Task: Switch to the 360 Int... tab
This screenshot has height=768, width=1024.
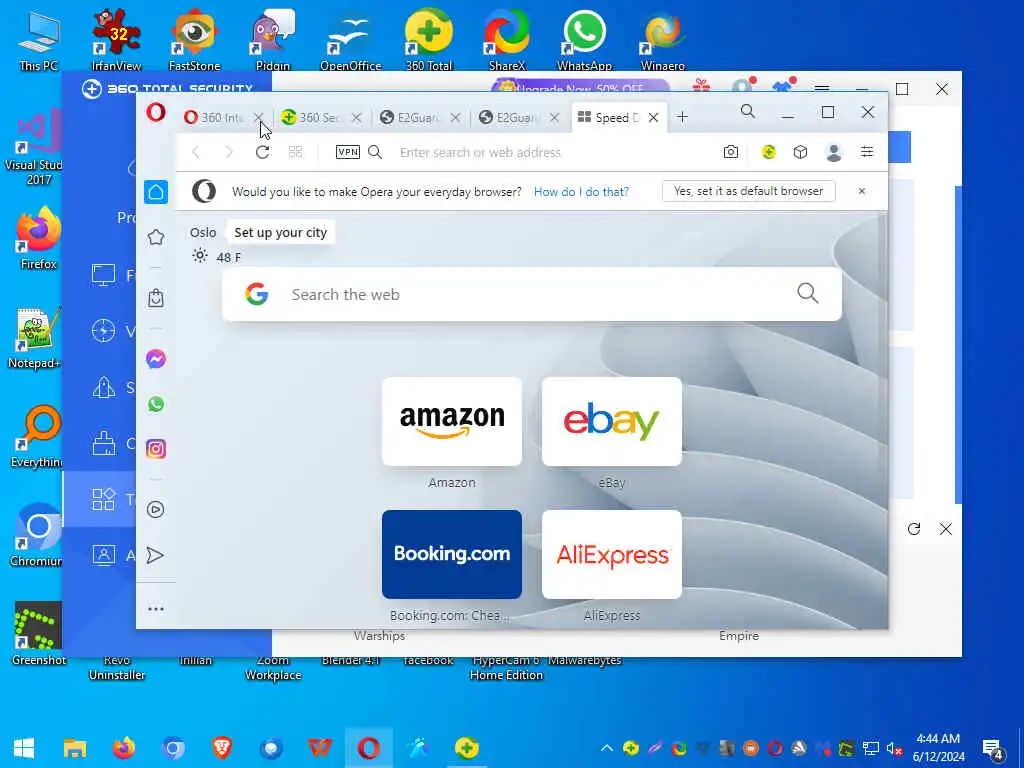Action: tap(216, 118)
